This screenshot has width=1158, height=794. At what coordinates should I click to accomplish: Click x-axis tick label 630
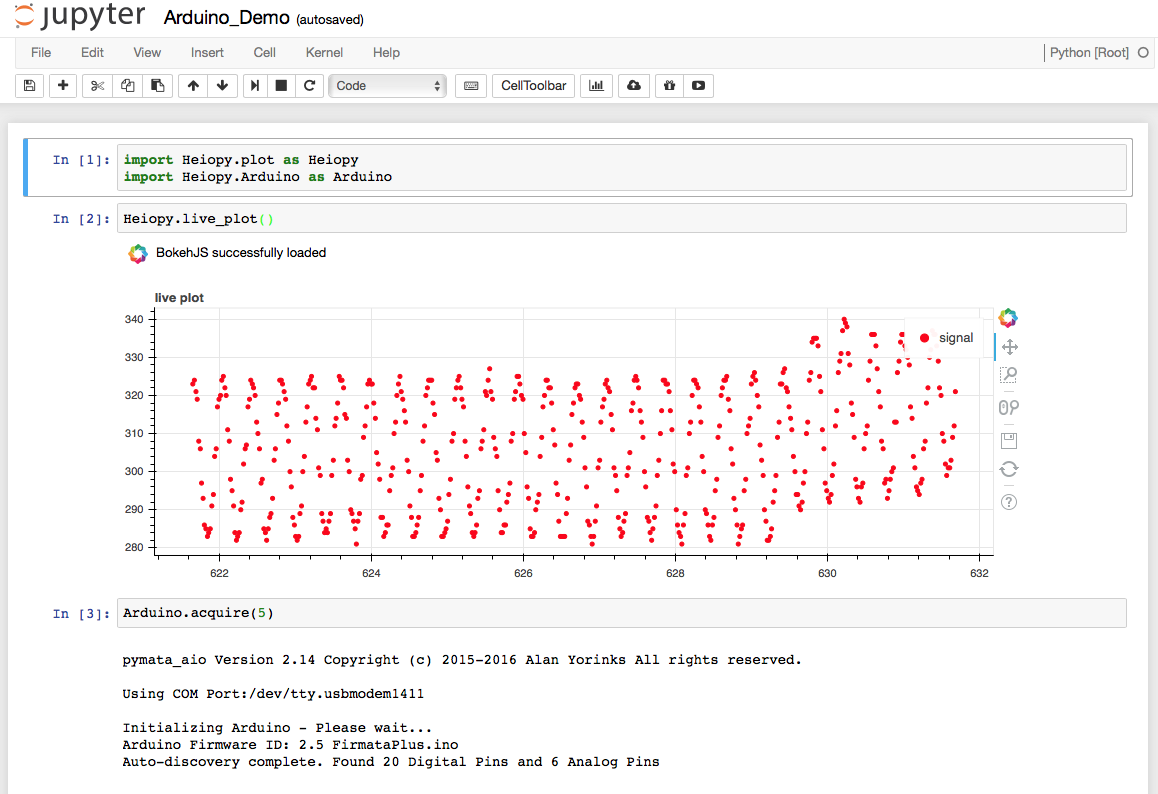[827, 573]
